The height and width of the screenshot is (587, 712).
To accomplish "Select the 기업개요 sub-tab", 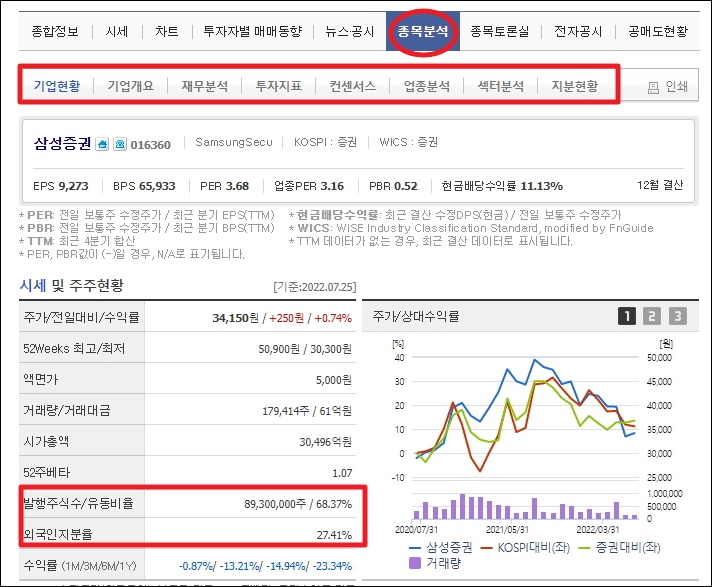I will 131,86.
